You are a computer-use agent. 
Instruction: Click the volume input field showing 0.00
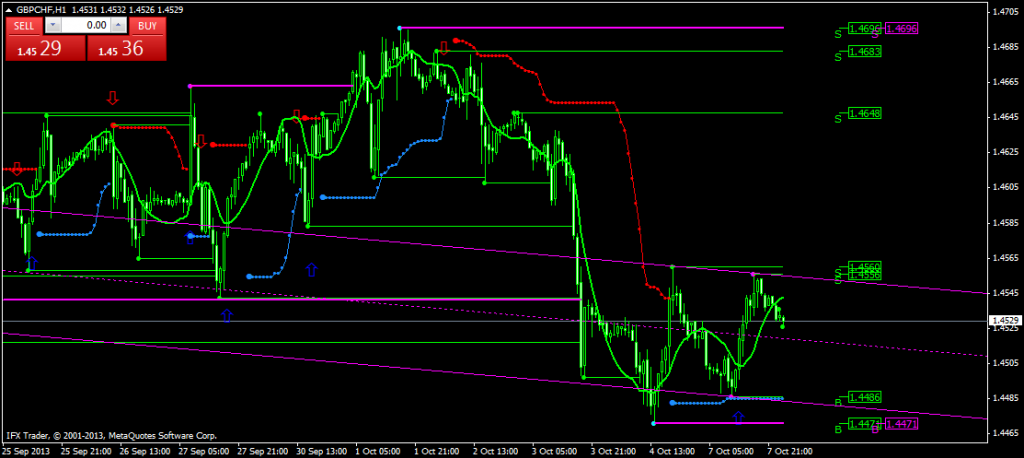(88, 24)
